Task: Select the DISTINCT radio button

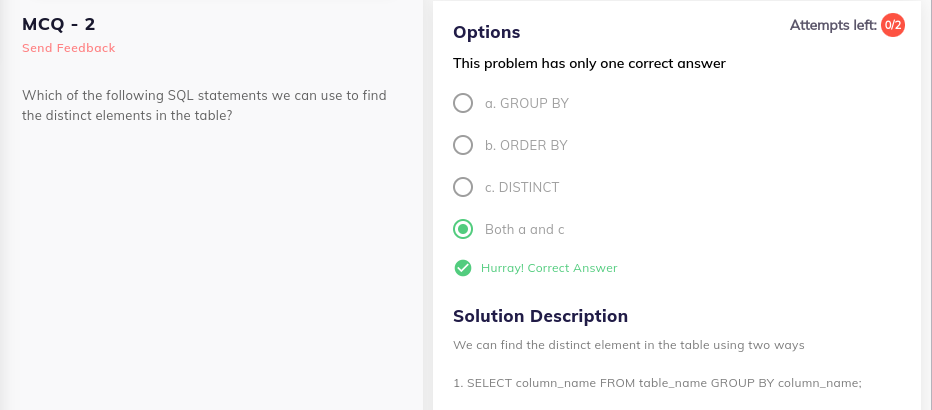Action: 462,187
